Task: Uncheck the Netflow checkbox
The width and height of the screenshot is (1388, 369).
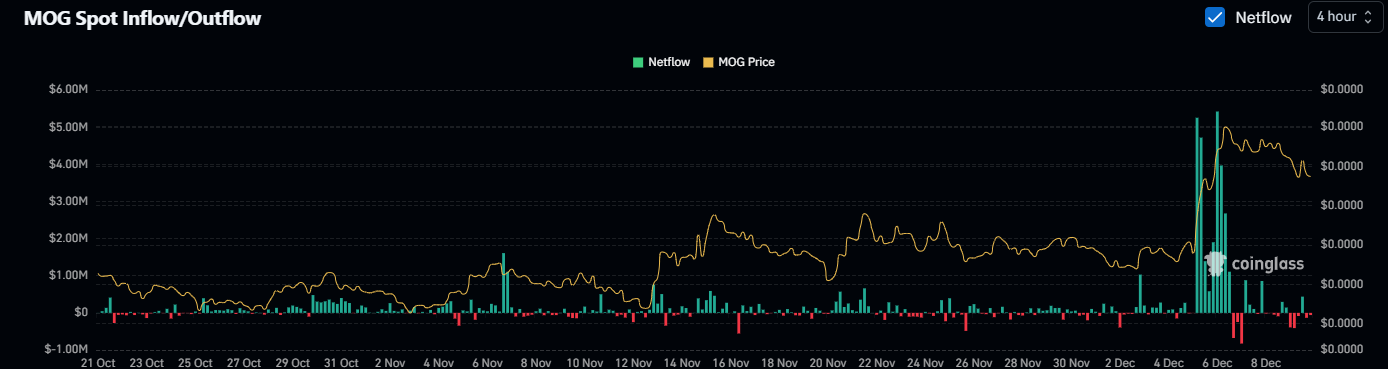Action: click(x=1215, y=17)
